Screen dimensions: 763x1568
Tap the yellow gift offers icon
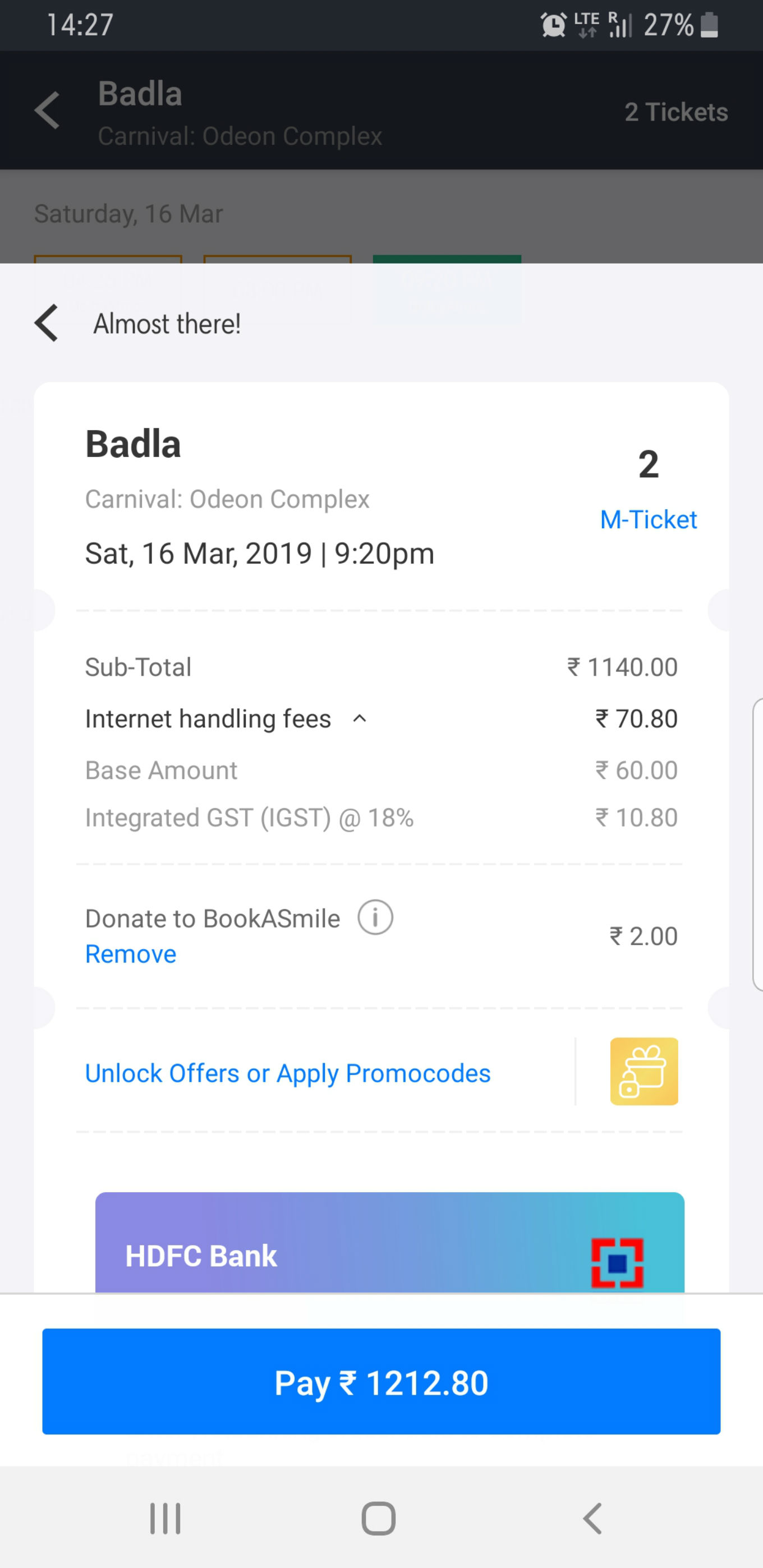click(644, 1071)
